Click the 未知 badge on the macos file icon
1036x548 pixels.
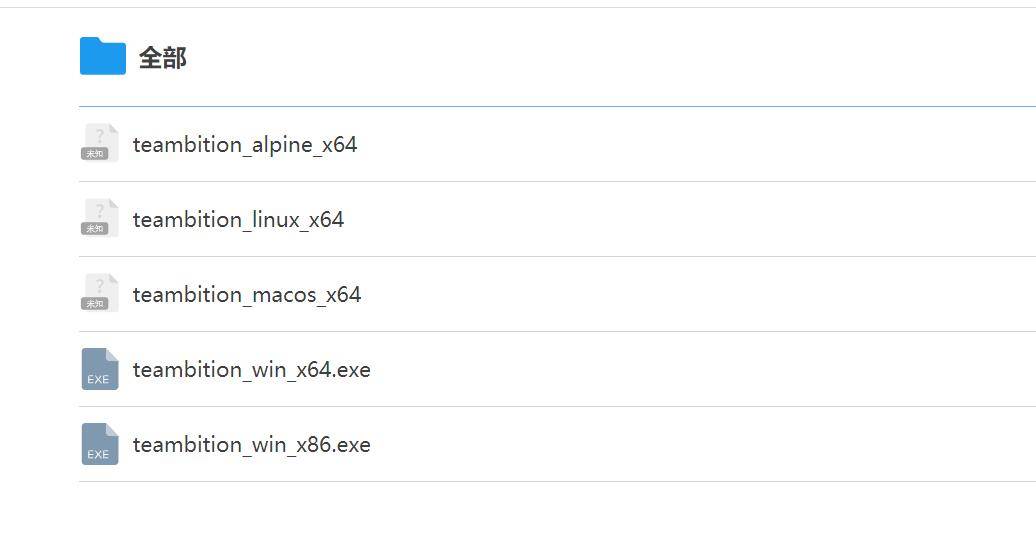(x=94, y=304)
